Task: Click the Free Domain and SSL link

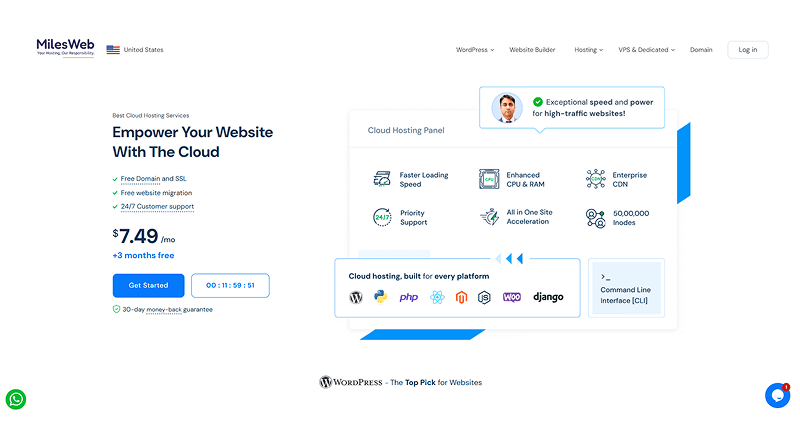Action: [x=155, y=179]
